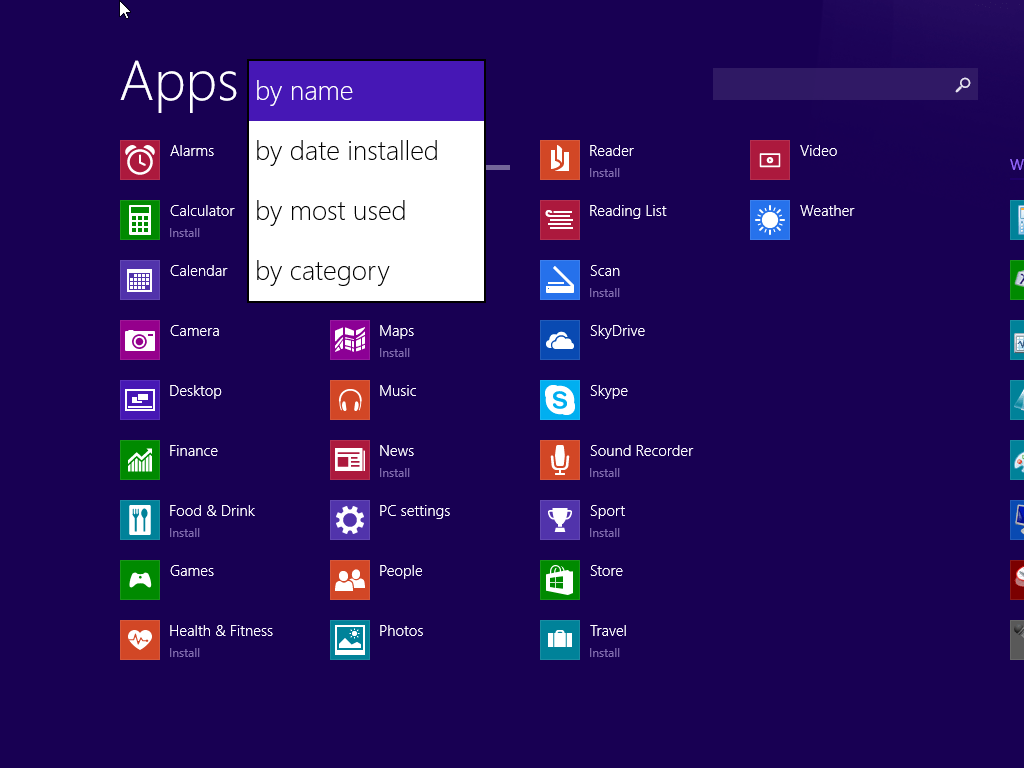Click the Finance label text

click(x=193, y=451)
